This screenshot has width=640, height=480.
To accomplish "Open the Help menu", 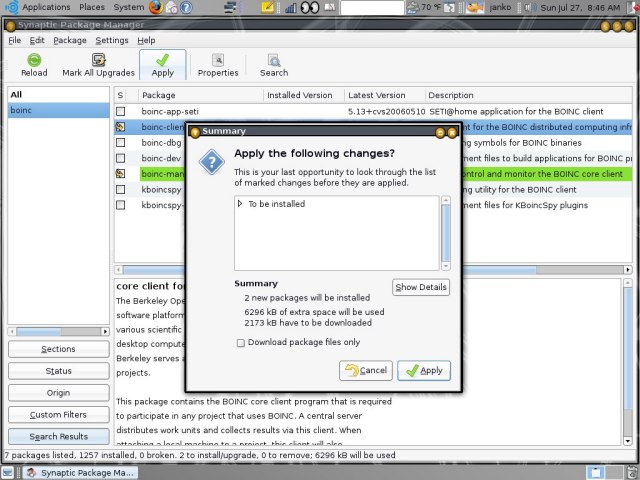I will point(146,40).
